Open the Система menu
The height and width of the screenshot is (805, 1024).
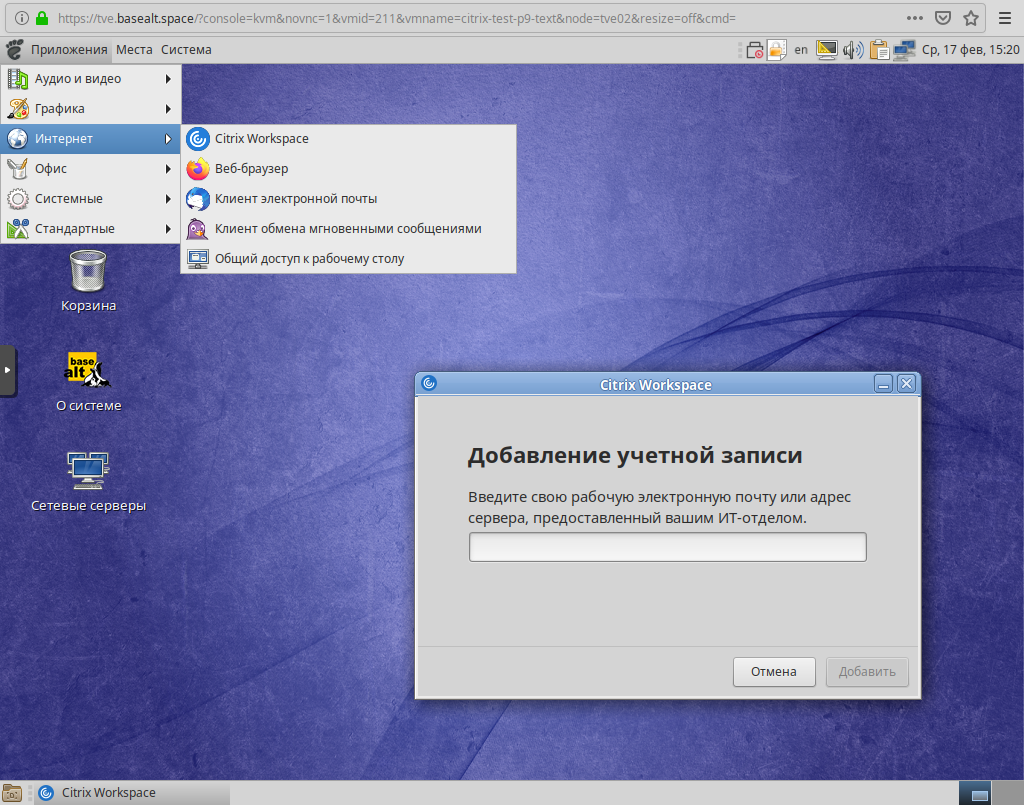pos(186,50)
